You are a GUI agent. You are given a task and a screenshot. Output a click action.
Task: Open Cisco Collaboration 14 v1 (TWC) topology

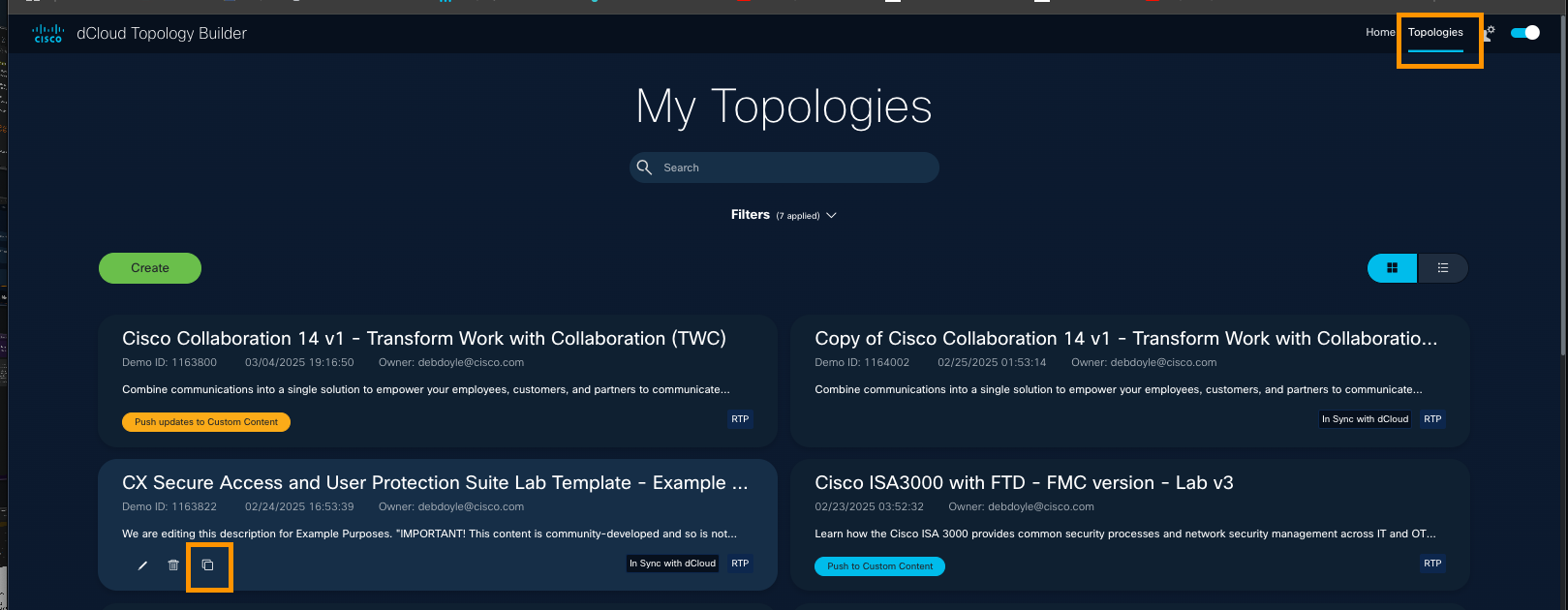click(424, 338)
